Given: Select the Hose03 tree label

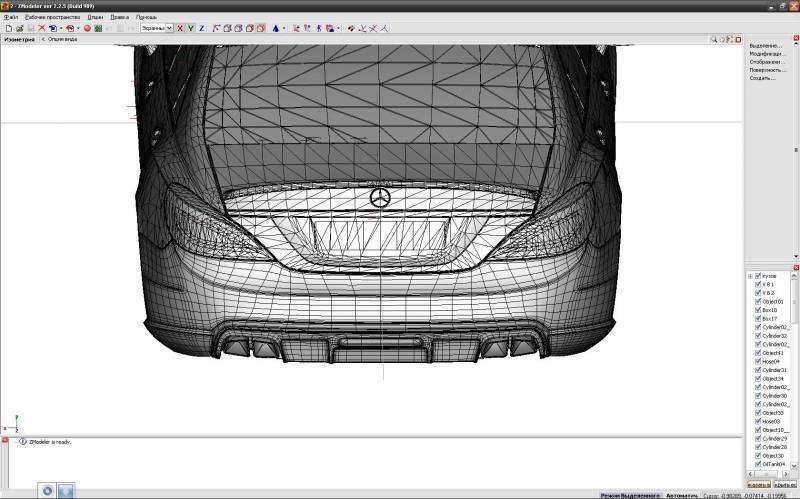Looking at the screenshot, I should [771, 421].
